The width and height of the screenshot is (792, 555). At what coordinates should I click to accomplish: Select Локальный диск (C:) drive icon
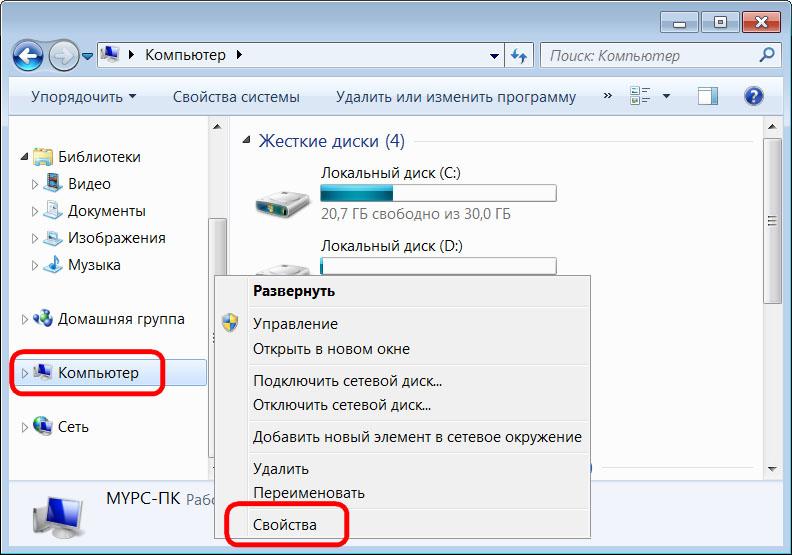(282, 203)
